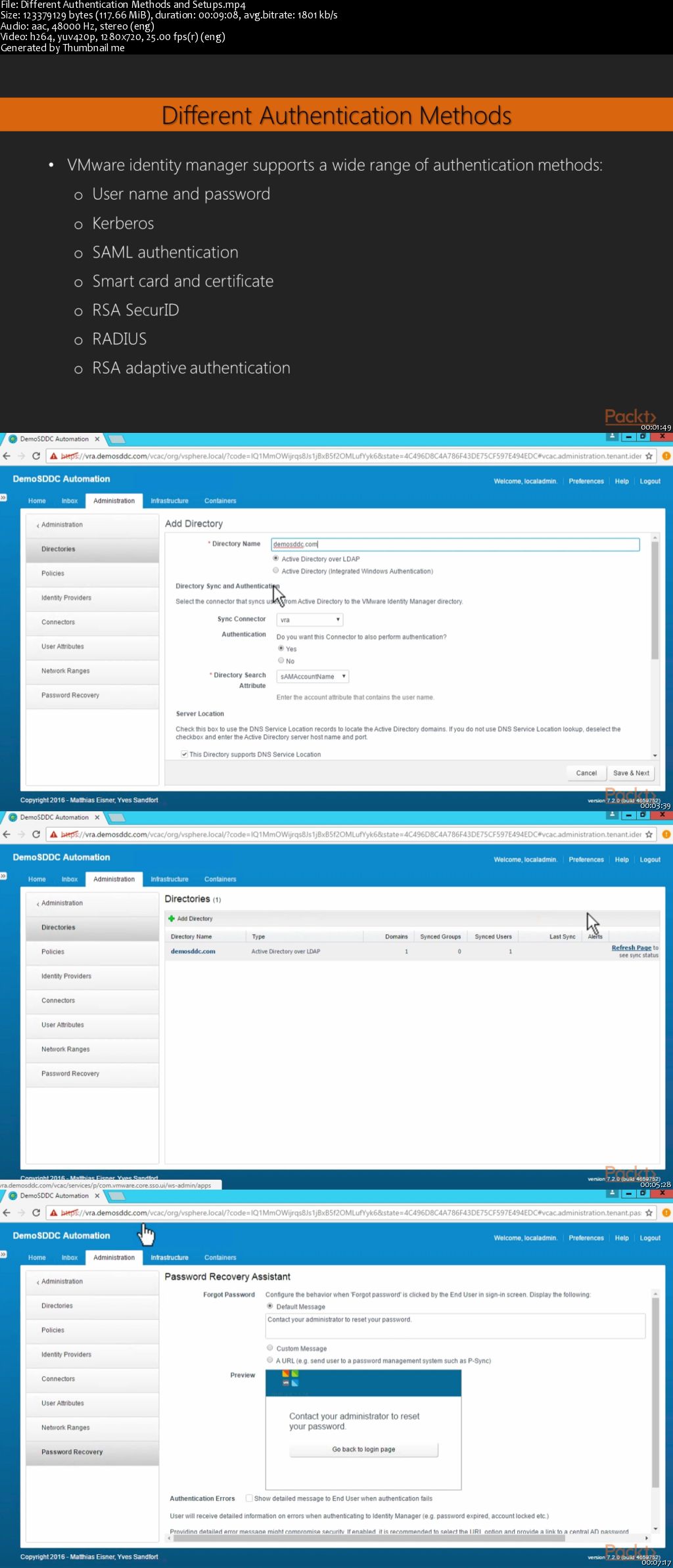The height and width of the screenshot is (1568, 673).
Task: Click Add Directory link in directories list
Action: point(195,918)
